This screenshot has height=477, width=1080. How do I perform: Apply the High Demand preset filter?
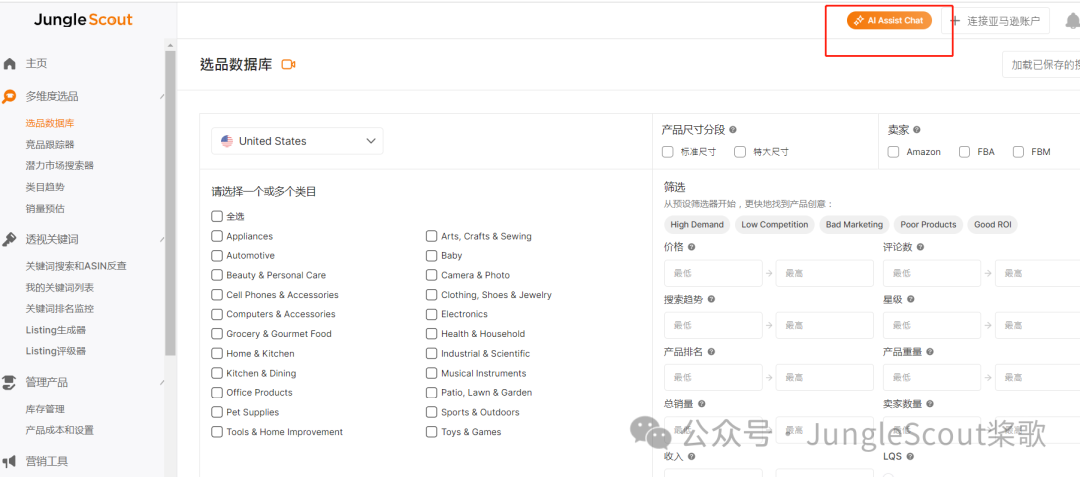pos(697,224)
